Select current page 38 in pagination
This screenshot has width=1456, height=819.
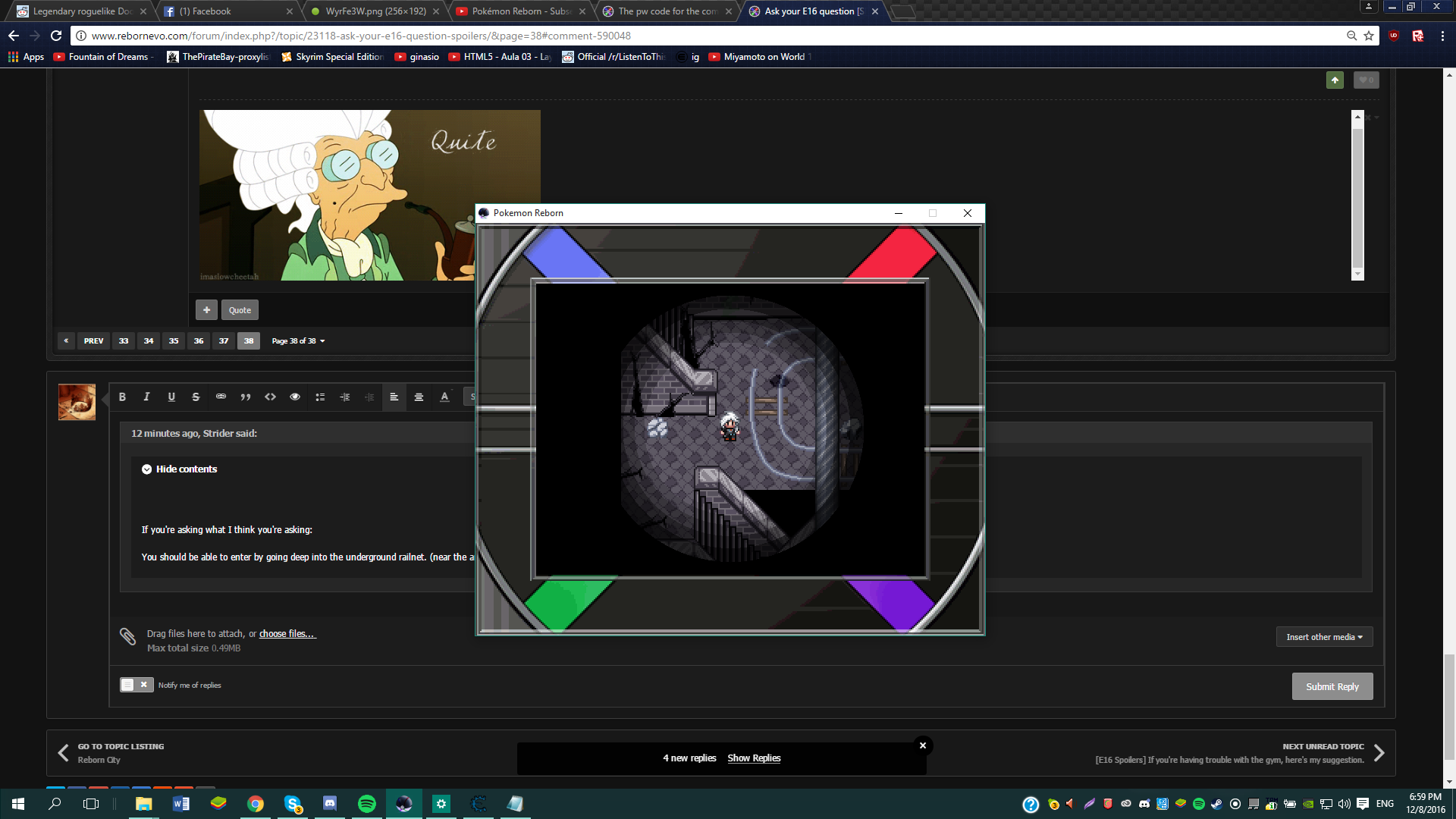click(249, 340)
